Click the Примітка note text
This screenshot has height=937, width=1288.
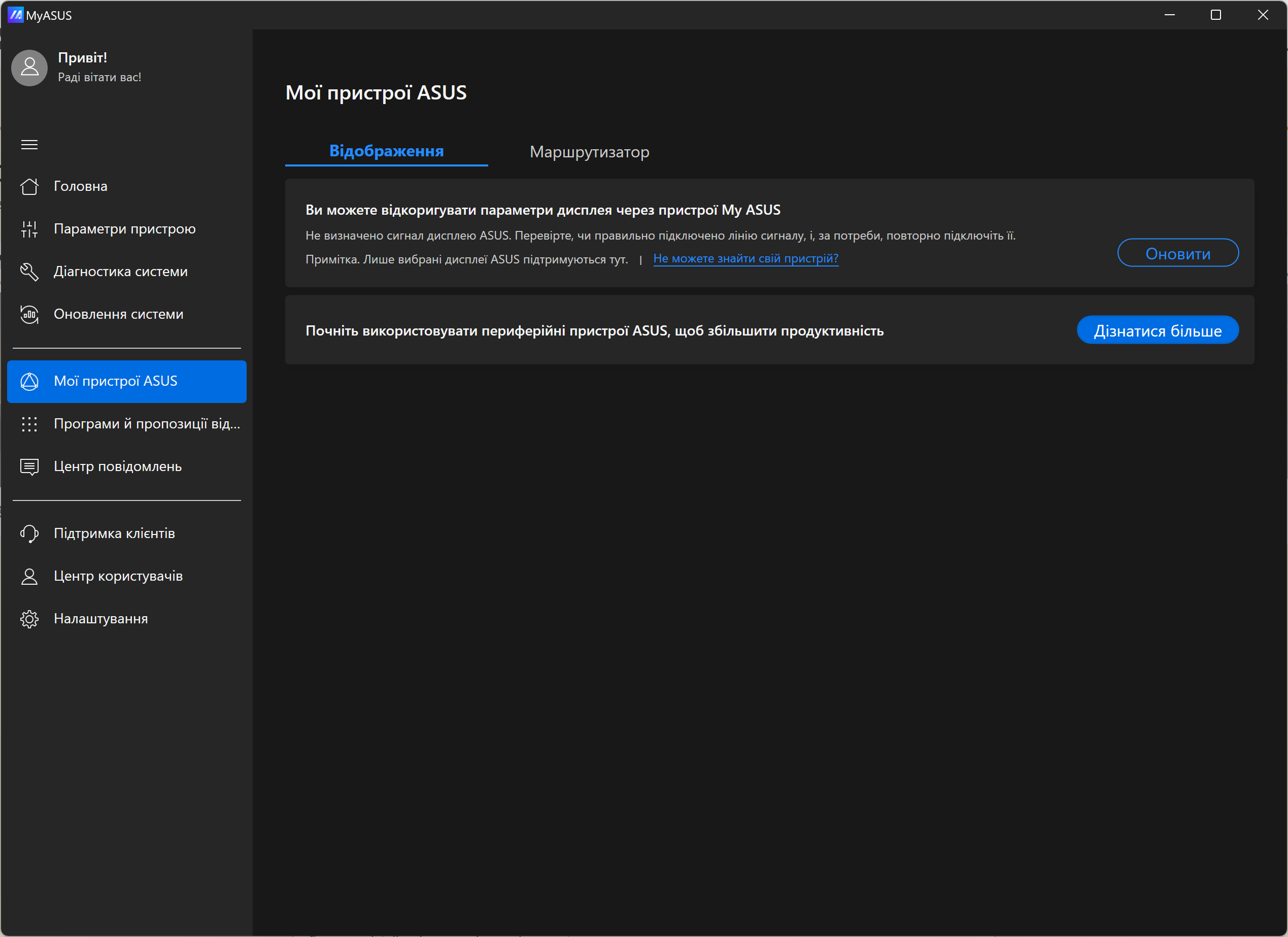pyautogui.click(x=467, y=259)
